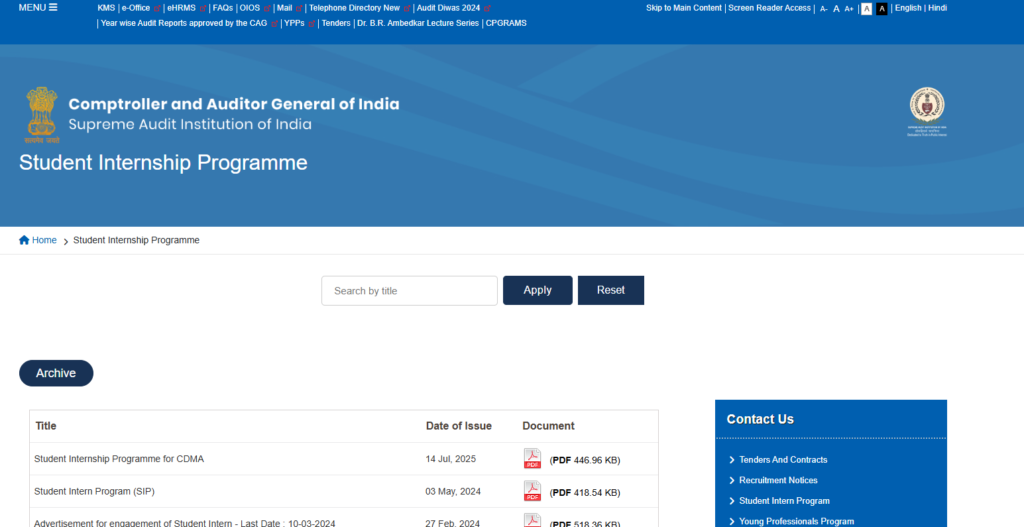Click the Contact Us sidebar heading
1024x527 pixels.
pos(760,419)
